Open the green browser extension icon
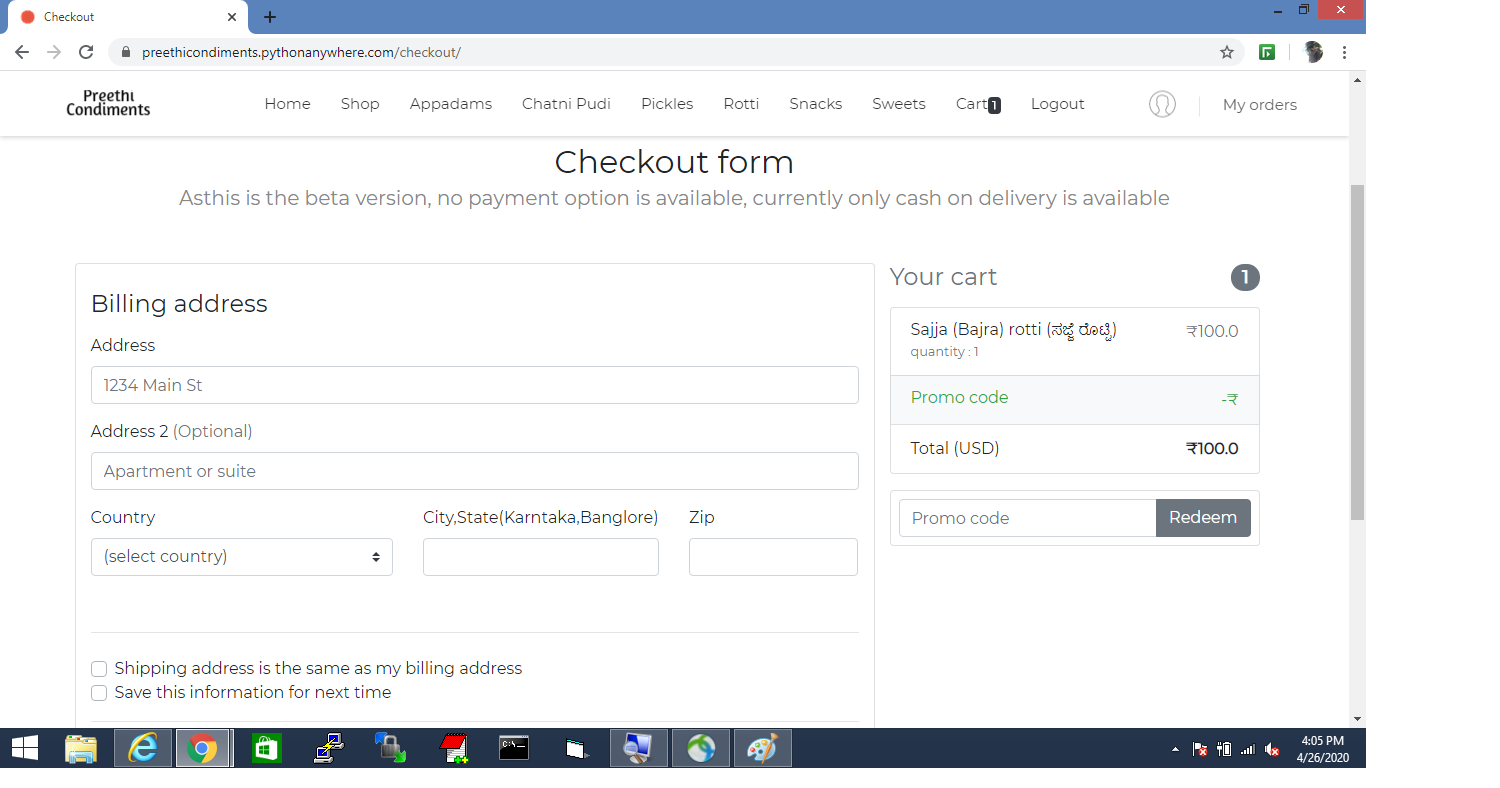The width and height of the screenshot is (1500, 788). pos(1267,51)
